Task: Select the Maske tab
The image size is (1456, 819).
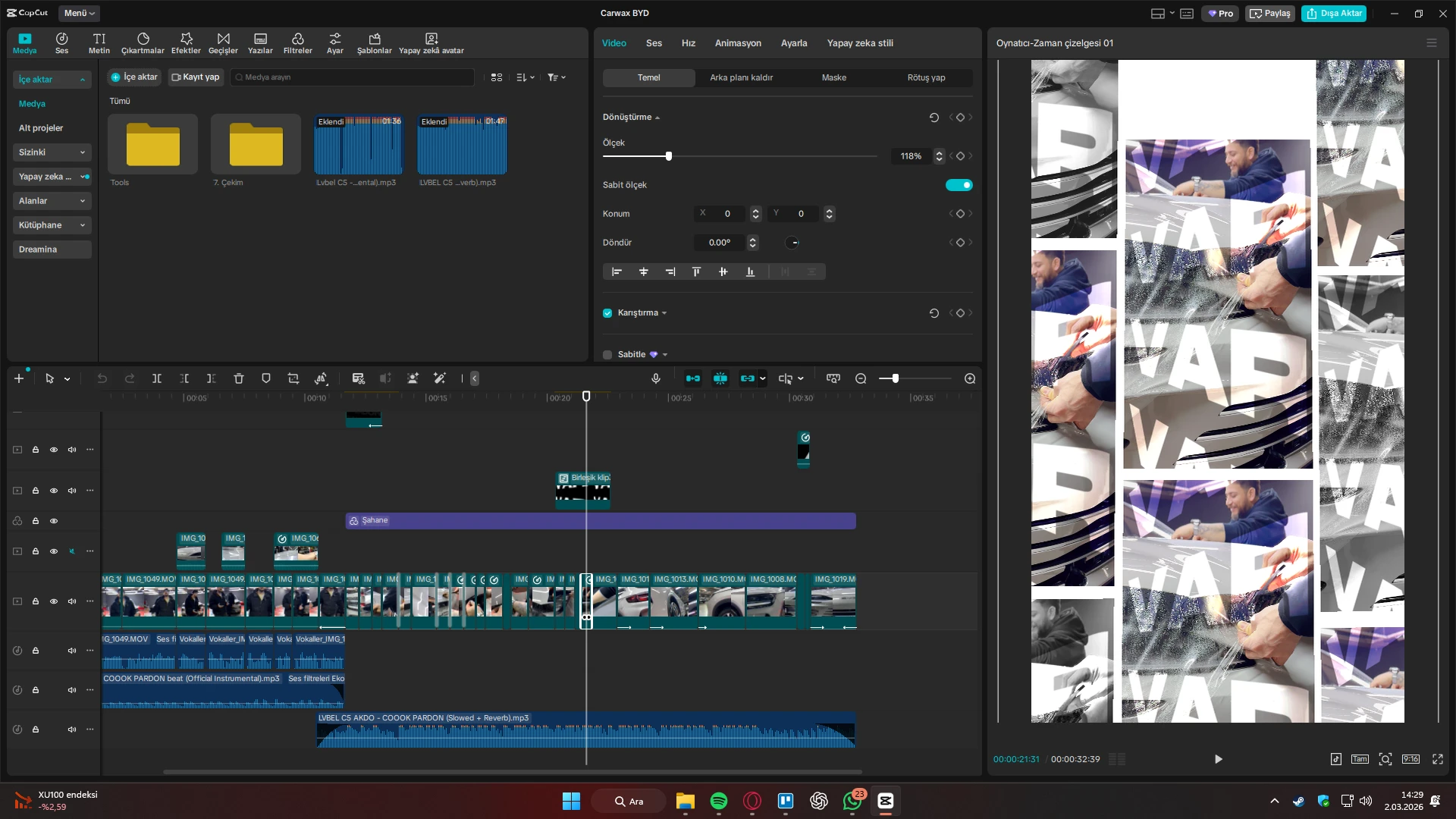Action: click(x=833, y=78)
